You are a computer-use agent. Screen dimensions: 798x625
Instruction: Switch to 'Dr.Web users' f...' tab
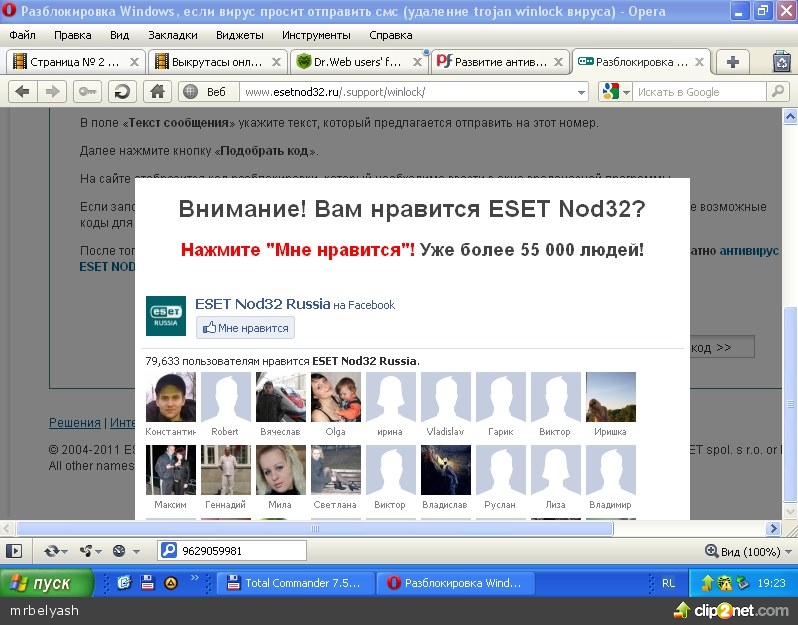click(358, 62)
